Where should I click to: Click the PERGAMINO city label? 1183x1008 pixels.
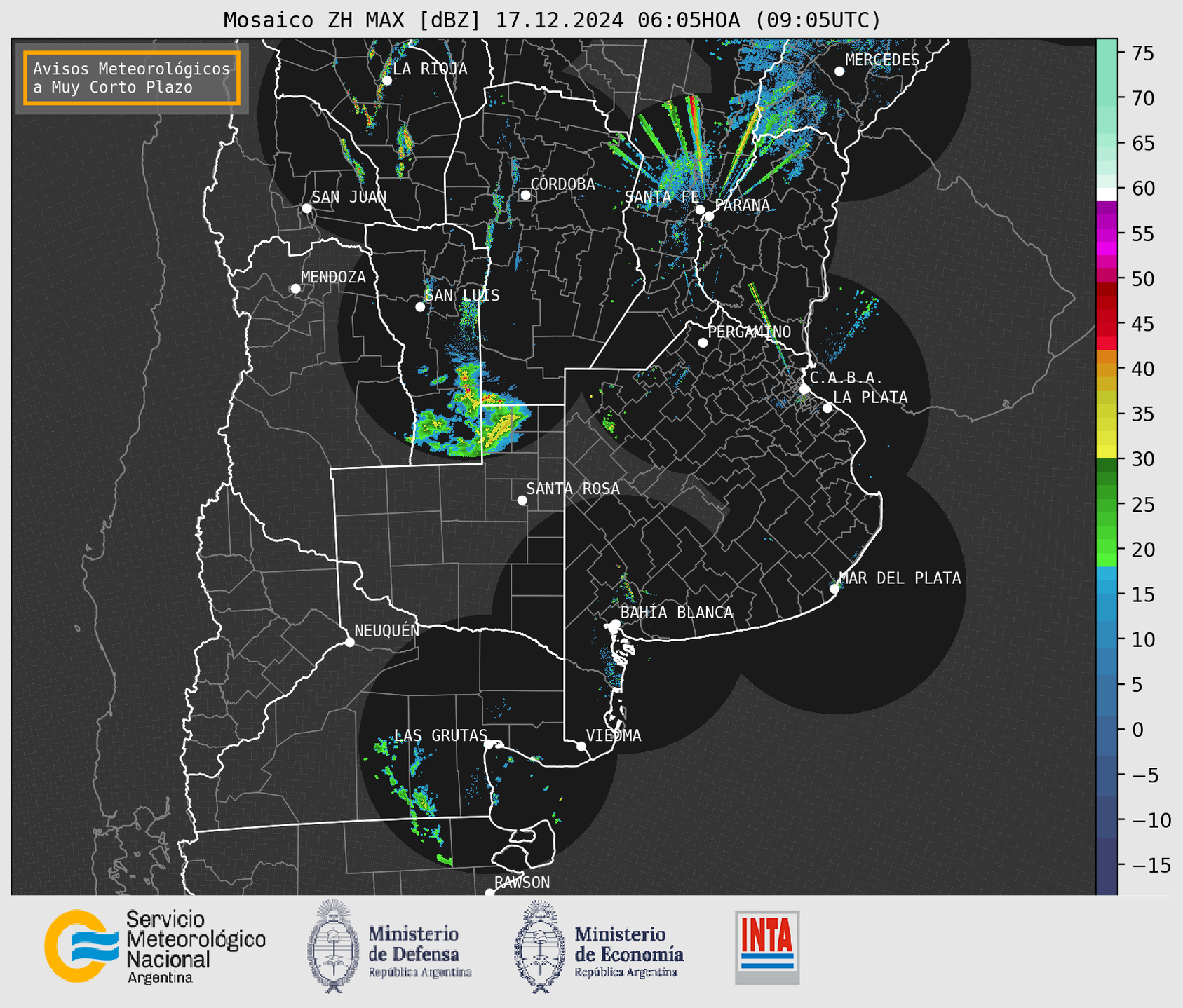click(x=749, y=332)
